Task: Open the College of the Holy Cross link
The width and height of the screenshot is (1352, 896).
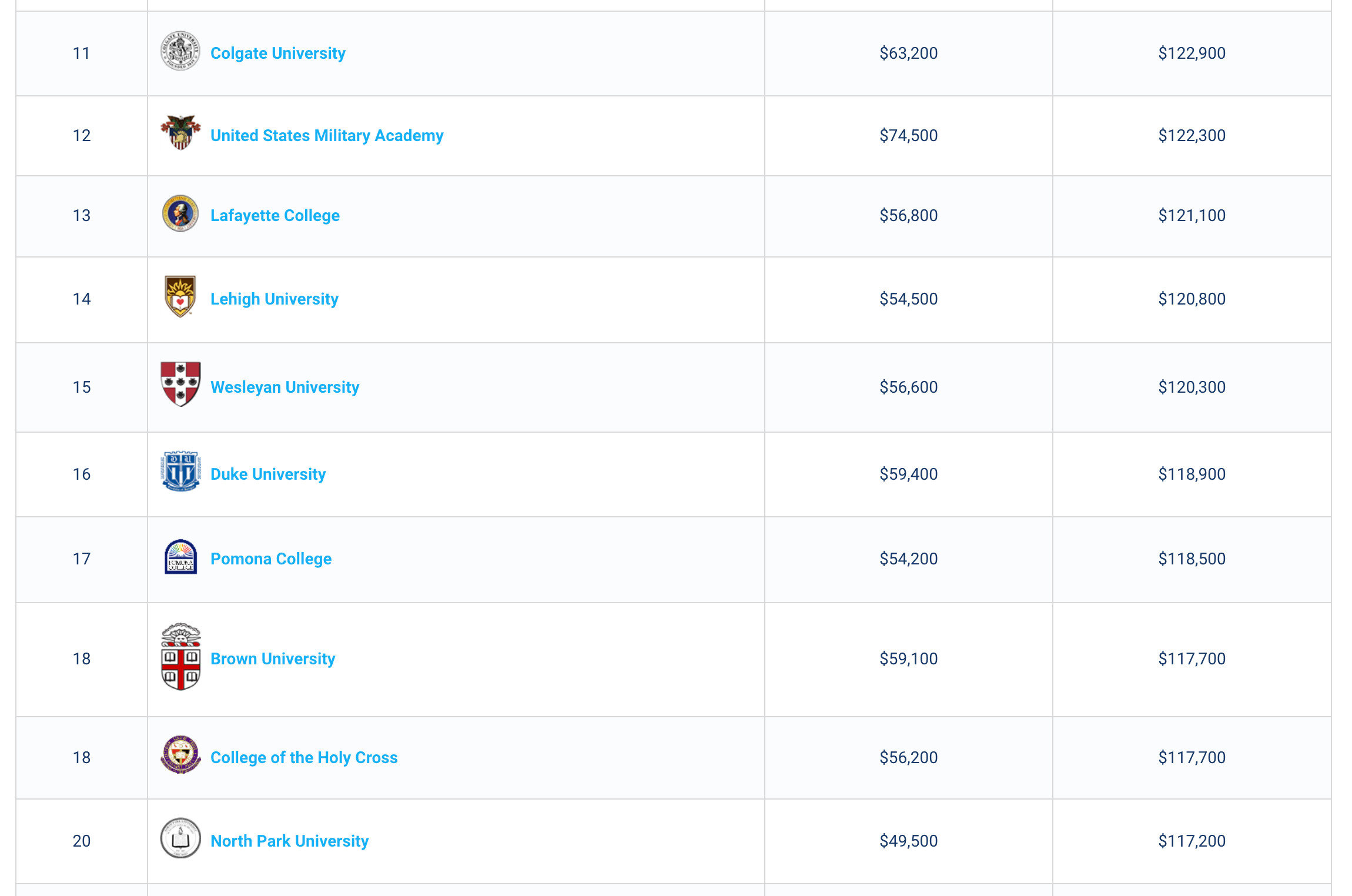Action: 304,758
